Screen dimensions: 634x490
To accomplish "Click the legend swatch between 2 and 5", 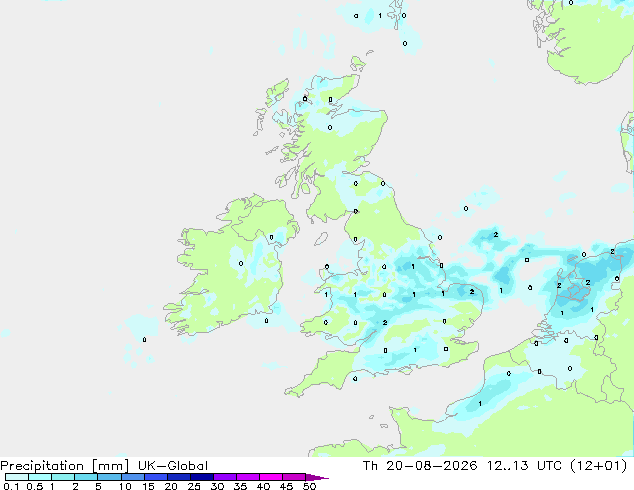I will point(87,477).
